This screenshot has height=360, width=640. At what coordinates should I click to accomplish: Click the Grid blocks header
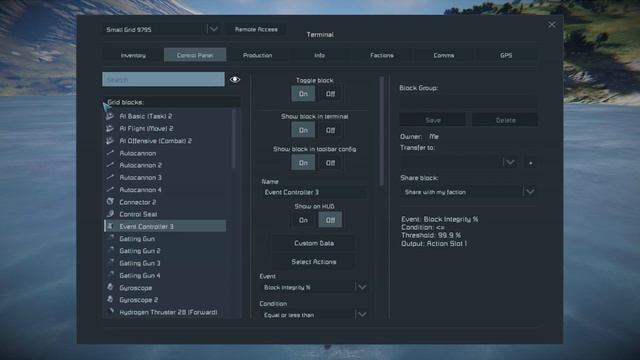(171, 102)
